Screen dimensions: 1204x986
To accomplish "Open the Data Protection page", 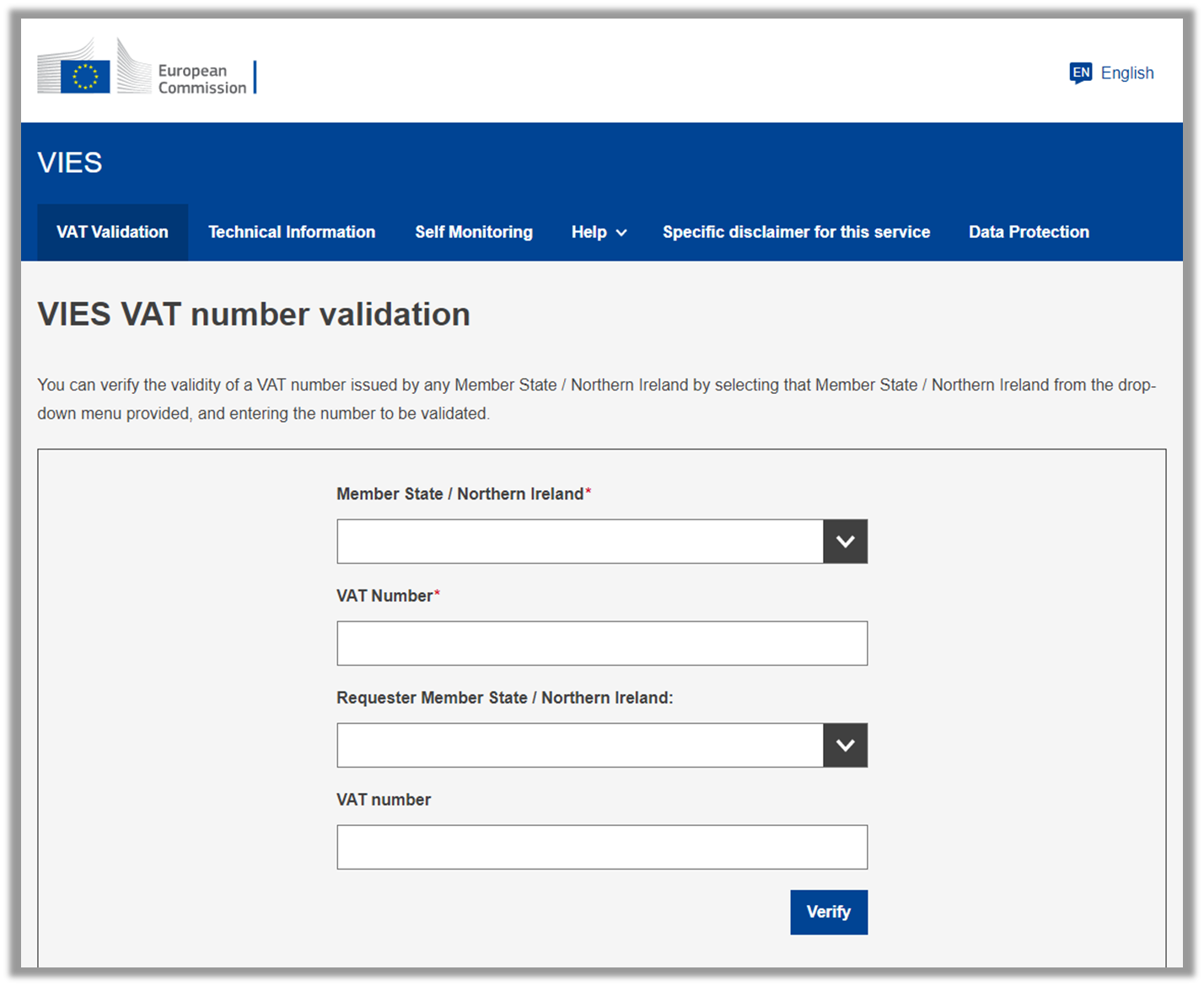I will tap(1029, 232).
